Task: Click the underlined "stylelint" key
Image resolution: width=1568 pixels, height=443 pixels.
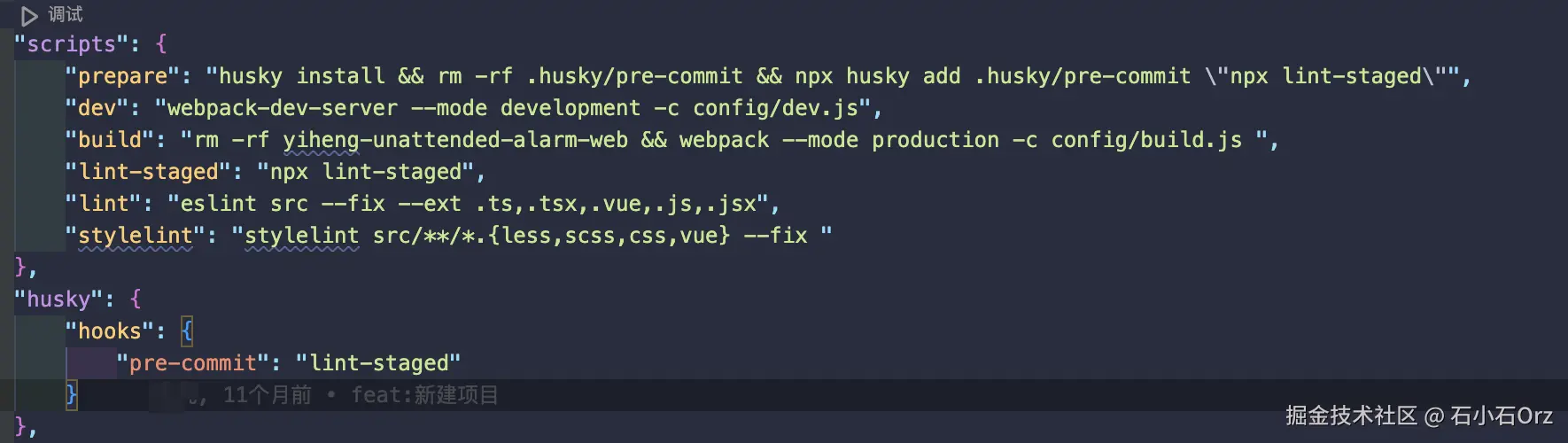Action: [136, 236]
